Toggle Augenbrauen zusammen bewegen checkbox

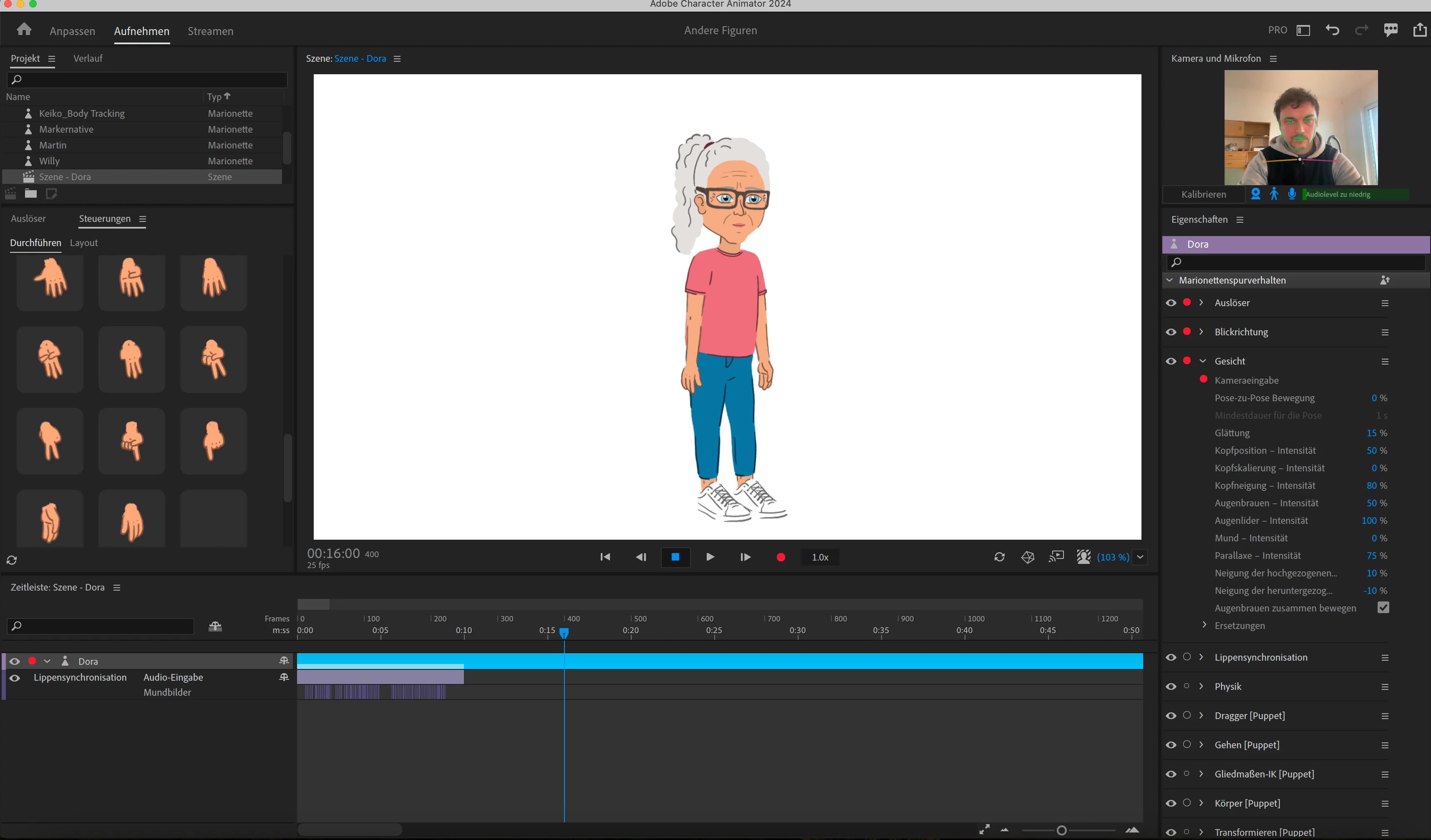1383,608
